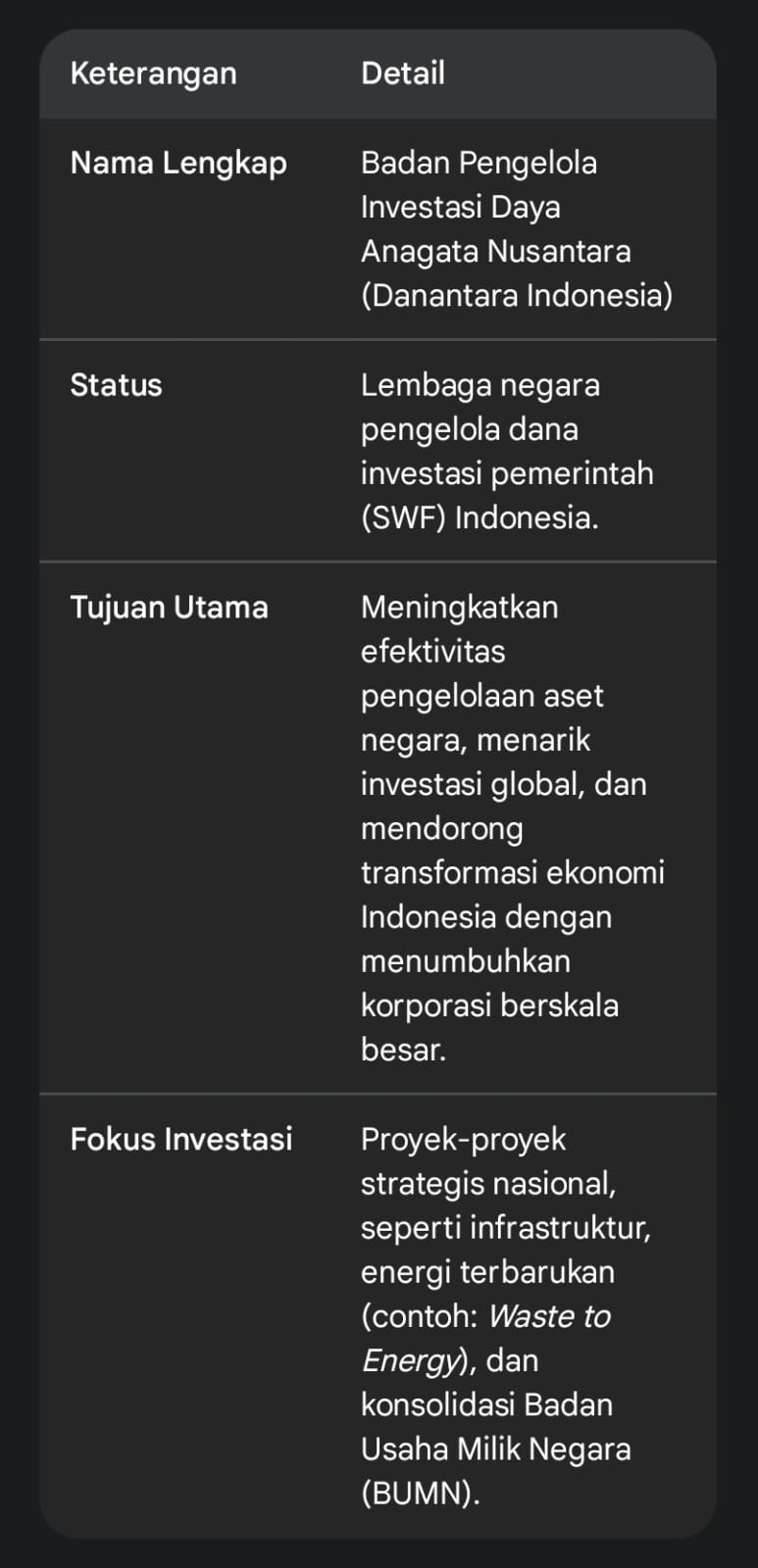The width and height of the screenshot is (758, 1568).
Task: Click the Detail column header
Action: [402, 73]
